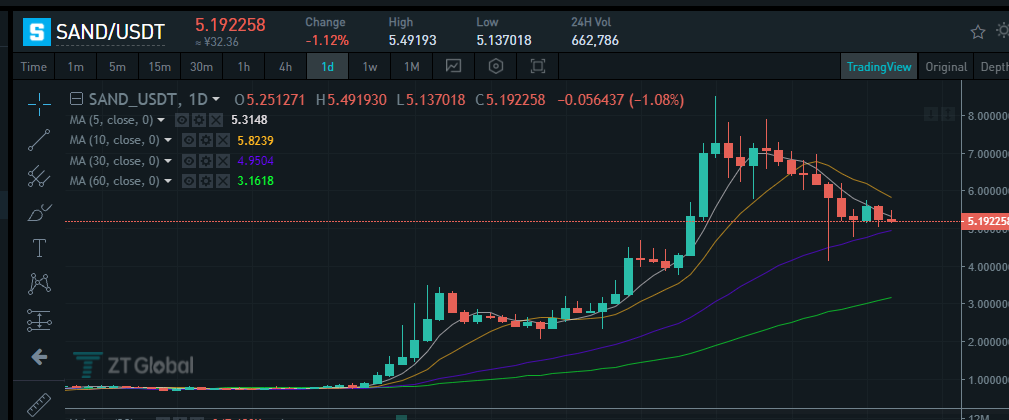Move pane down arrow button

[x=931, y=114]
